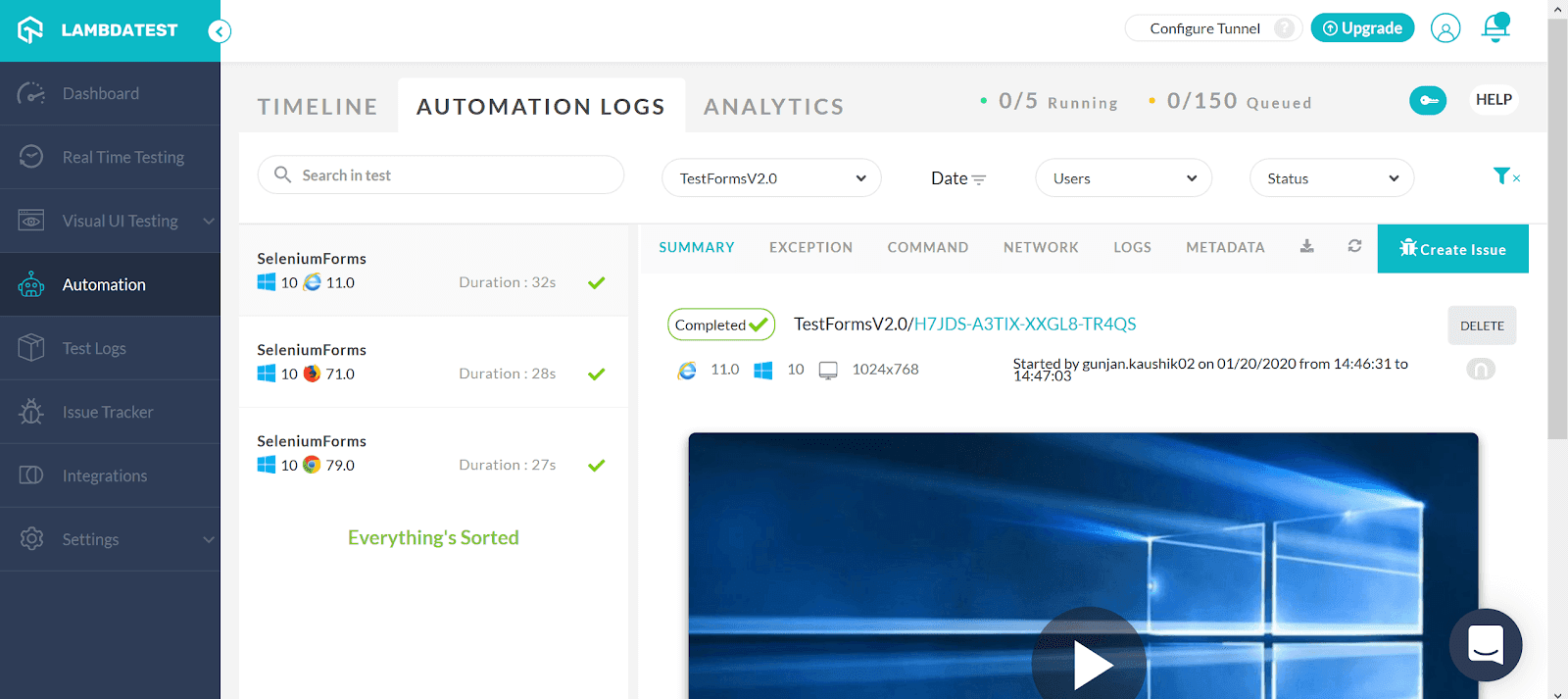Image resolution: width=1568 pixels, height=699 pixels.
Task: Open the Logs tab
Action: tap(1132, 248)
